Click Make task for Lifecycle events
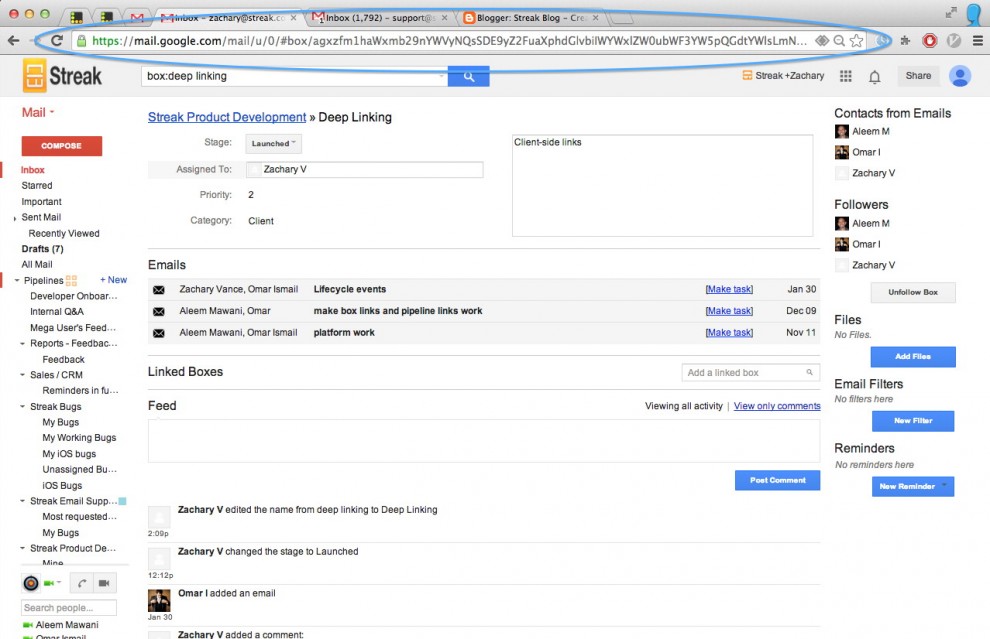 pos(729,289)
